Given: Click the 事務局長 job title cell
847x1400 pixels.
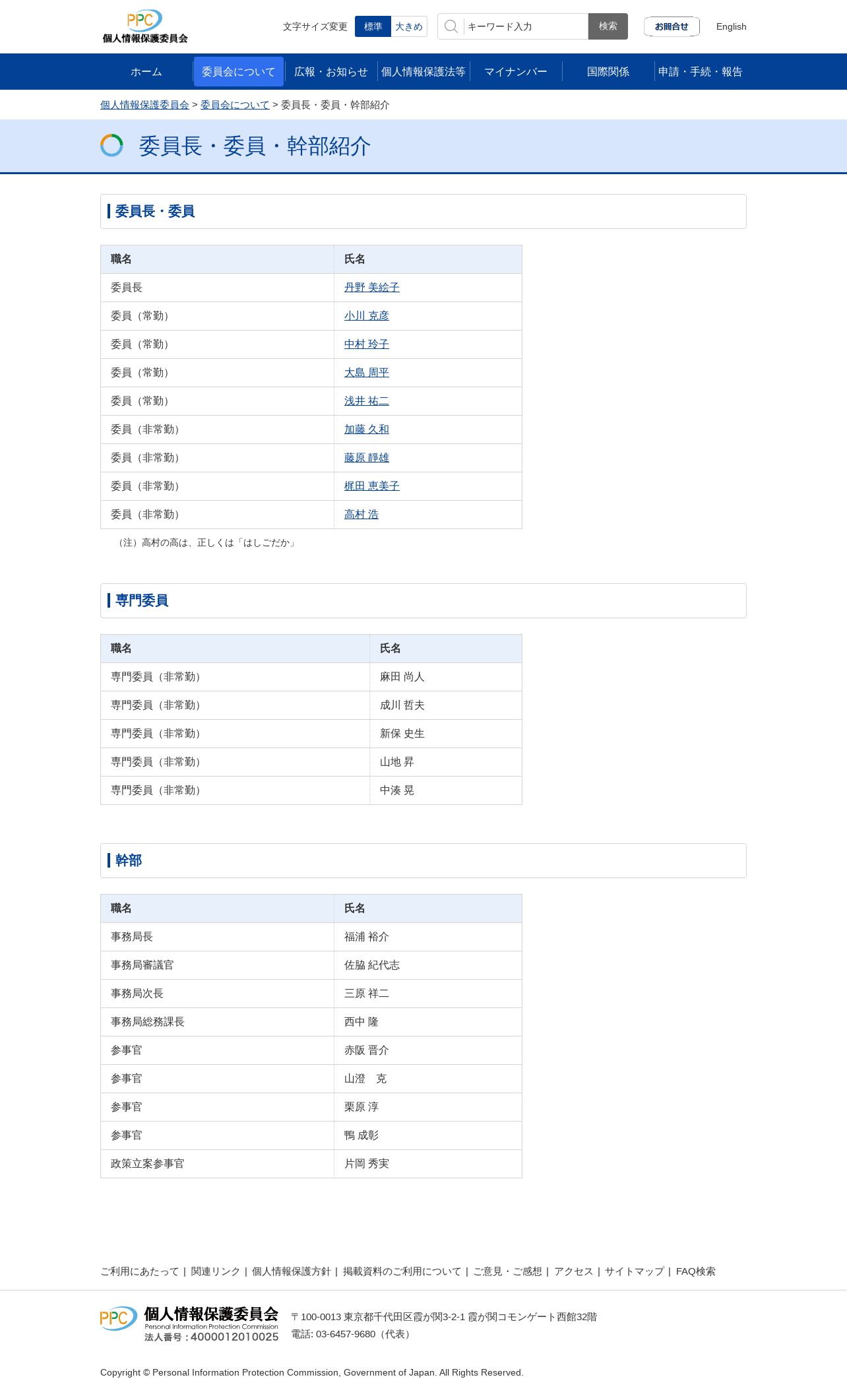Looking at the screenshot, I should [x=218, y=937].
